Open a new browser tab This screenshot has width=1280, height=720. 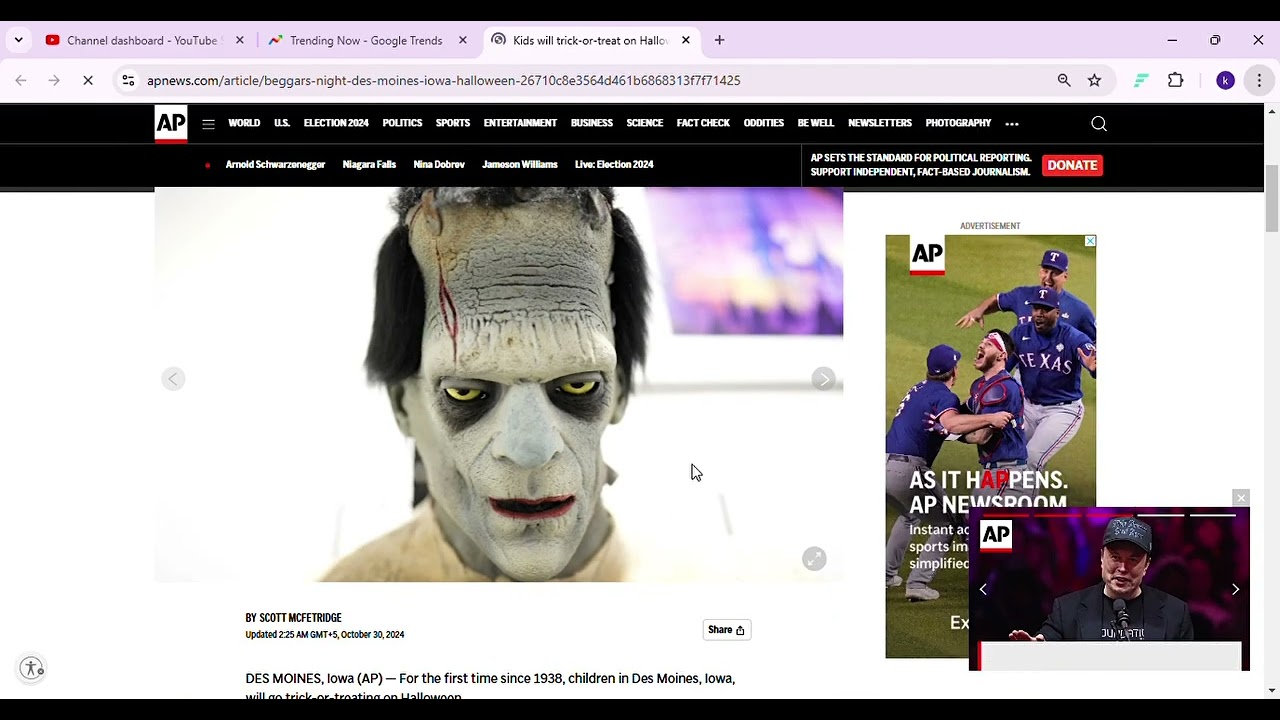pos(719,40)
